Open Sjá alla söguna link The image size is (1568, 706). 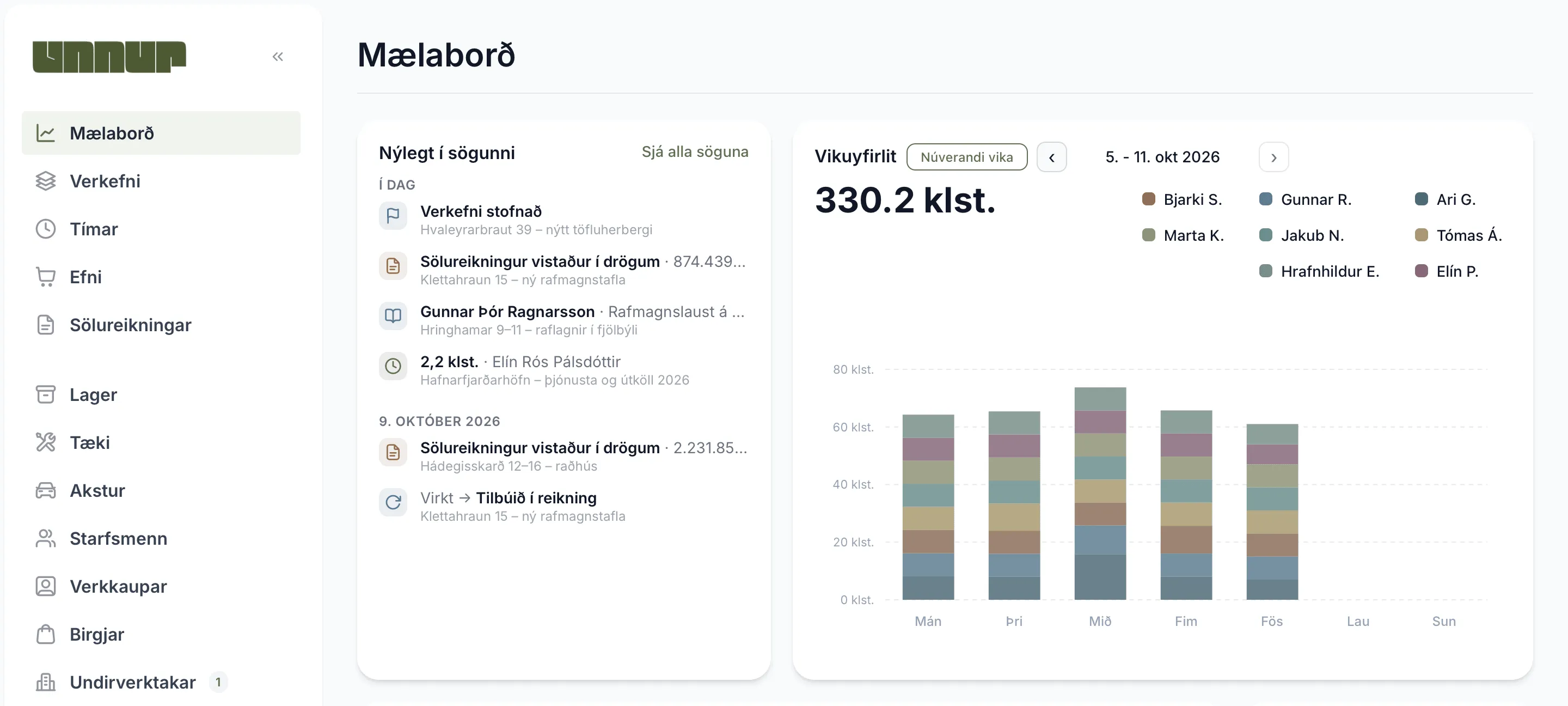coord(695,151)
